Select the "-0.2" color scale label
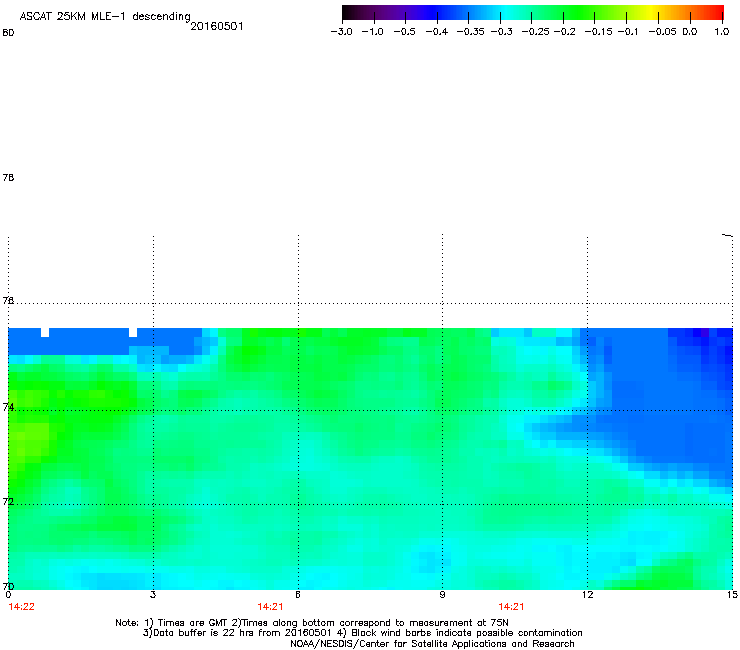 coord(564,32)
